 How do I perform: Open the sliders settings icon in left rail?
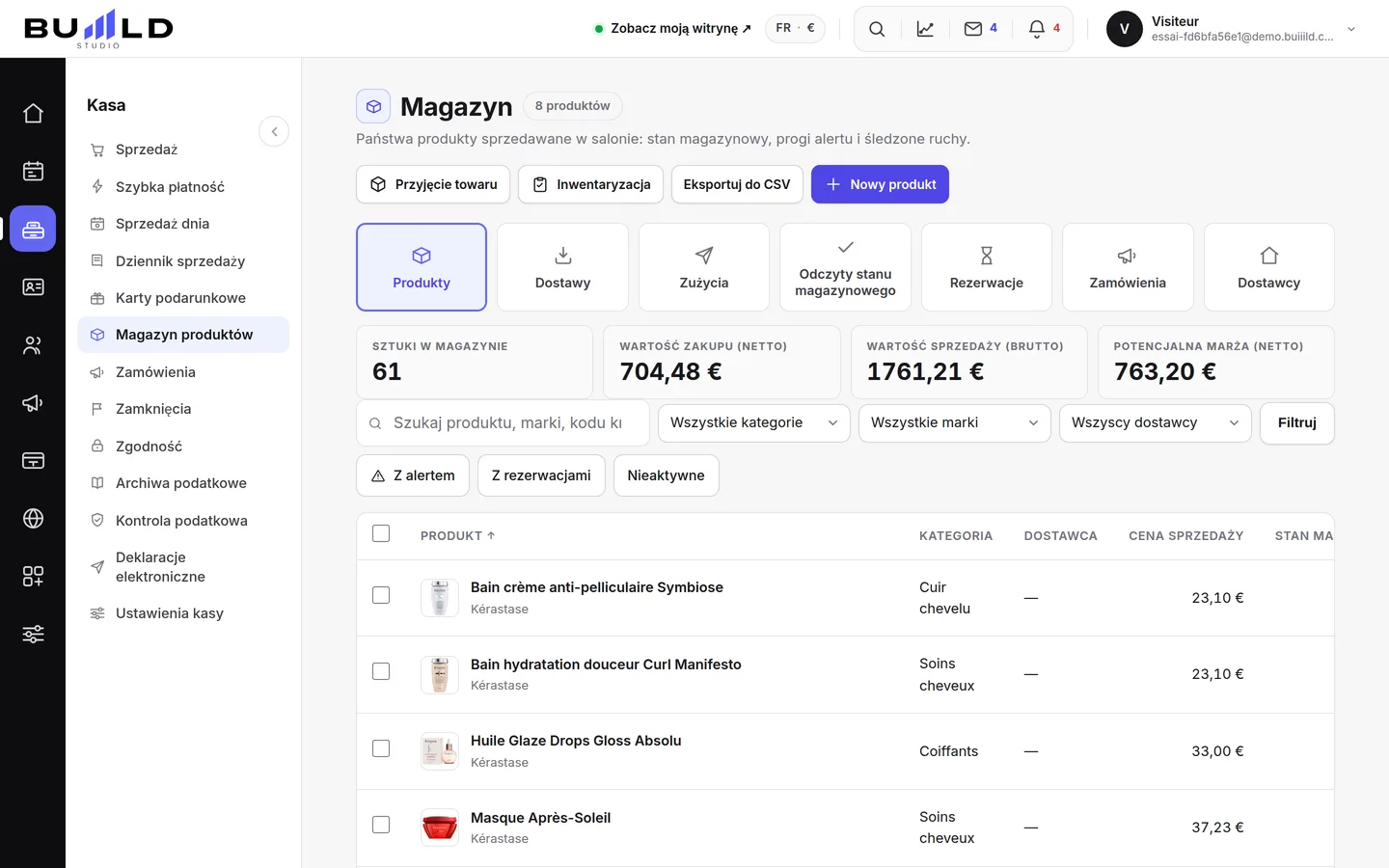(33, 635)
